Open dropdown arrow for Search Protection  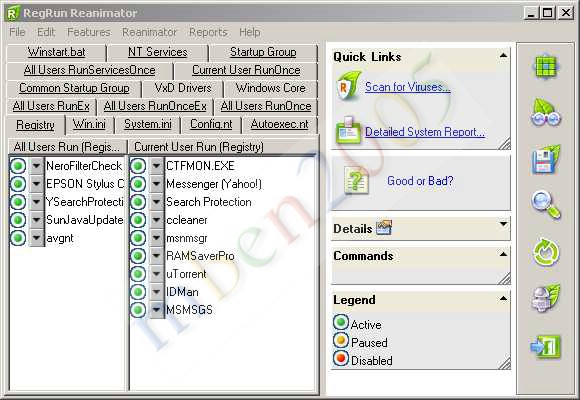tap(156, 202)
